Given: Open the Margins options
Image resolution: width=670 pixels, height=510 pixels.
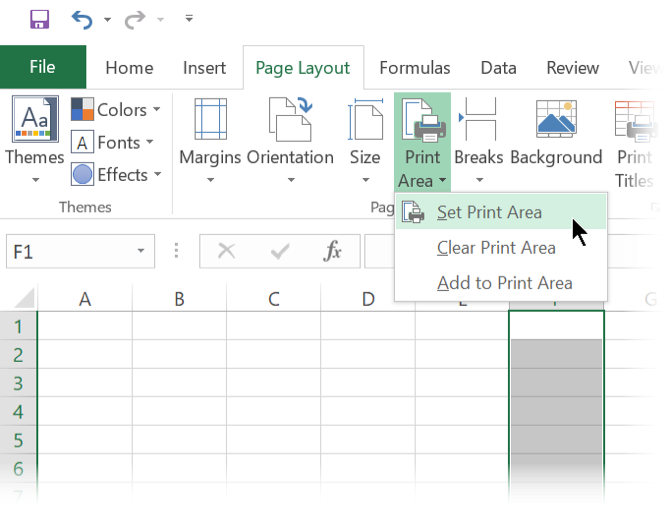Looking at the screenshot, I should pyautogui.click(x=210, y=140).
